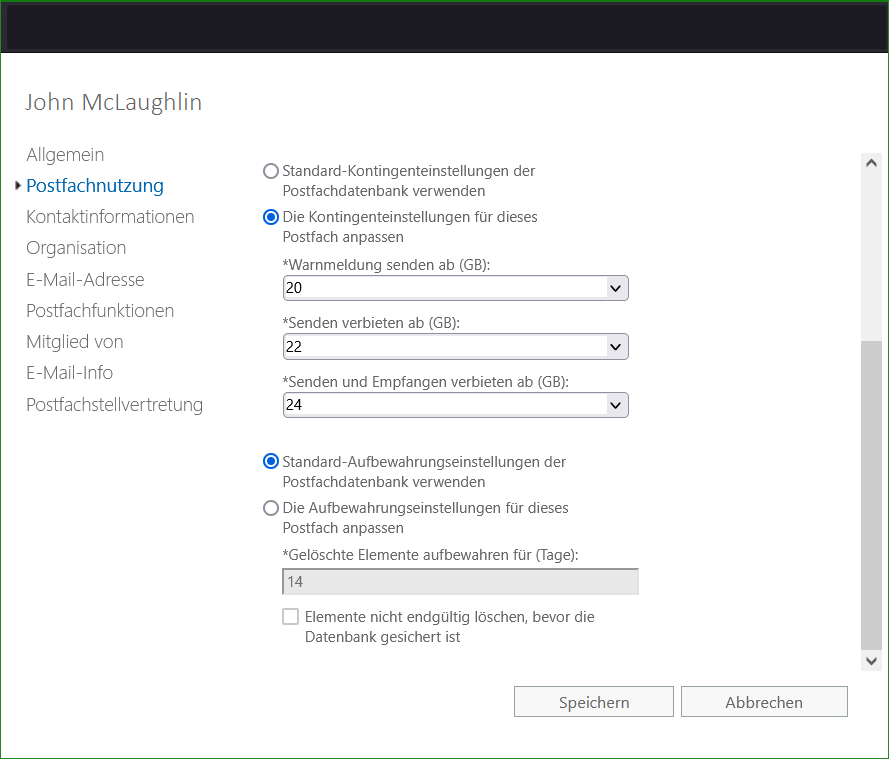Open the 'Senden und Empfangen verbieten' dropdown
The image size is (889, 759).
[x=618, y=404]
